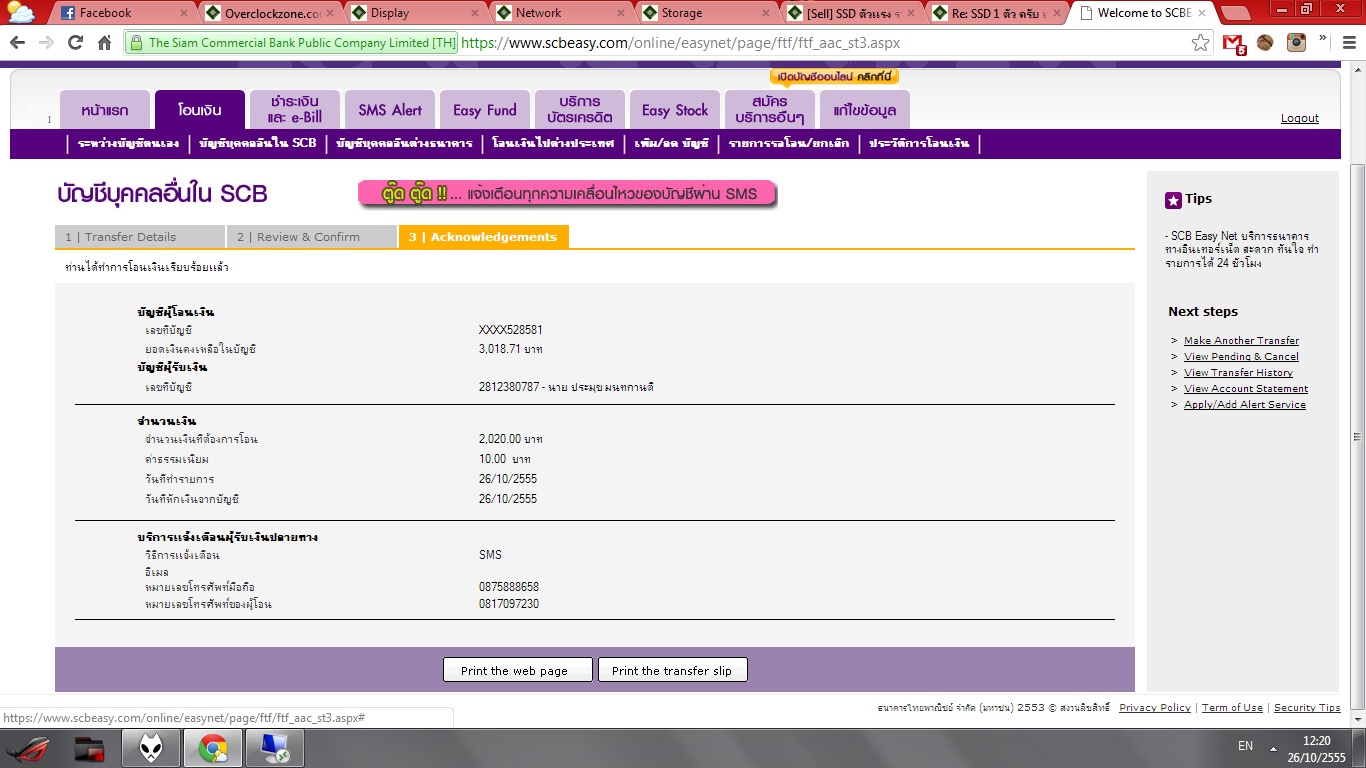Screen dimensions: 1366x768
Task: Open a new browser tab
Action: (1236, 13)
